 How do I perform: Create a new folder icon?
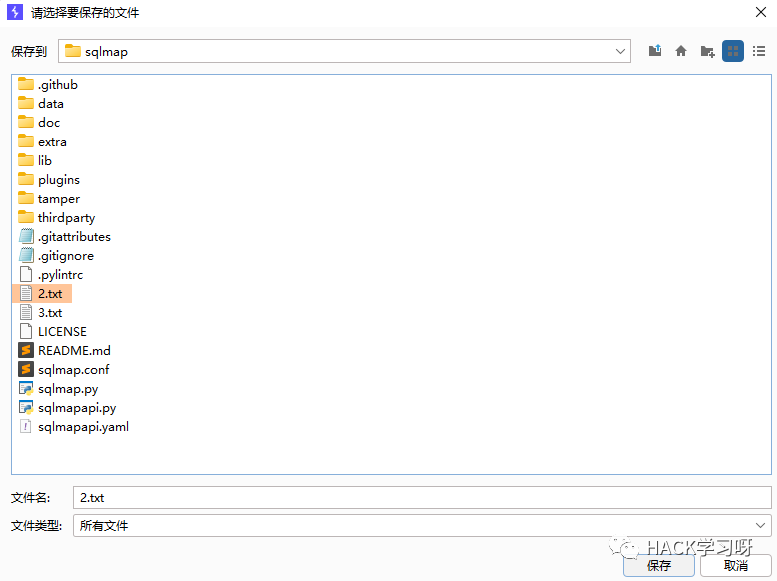point(707,51)
